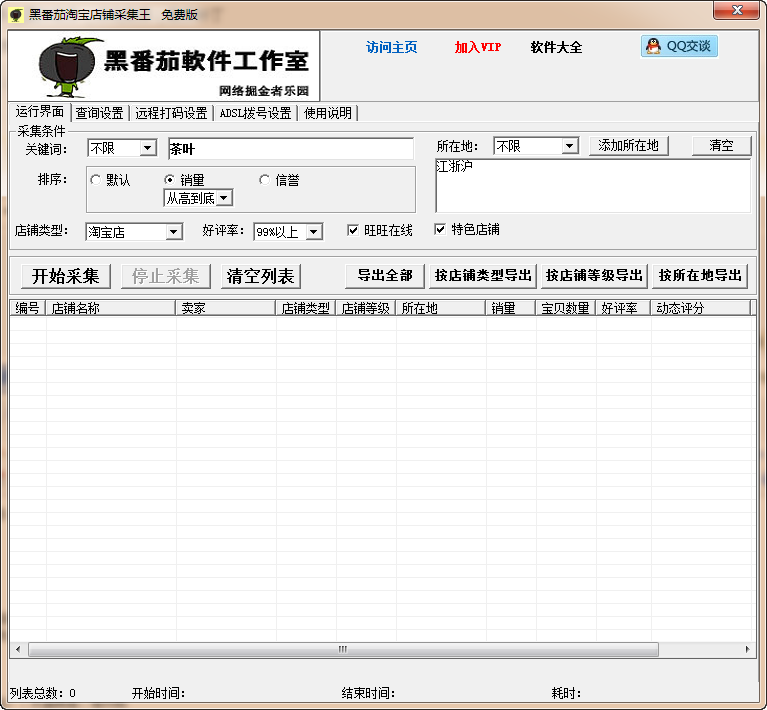Click the horizontal scrollbar thumb
Image resolution: width=767 pixels, height=710 pixels.
tap(343, 649)
